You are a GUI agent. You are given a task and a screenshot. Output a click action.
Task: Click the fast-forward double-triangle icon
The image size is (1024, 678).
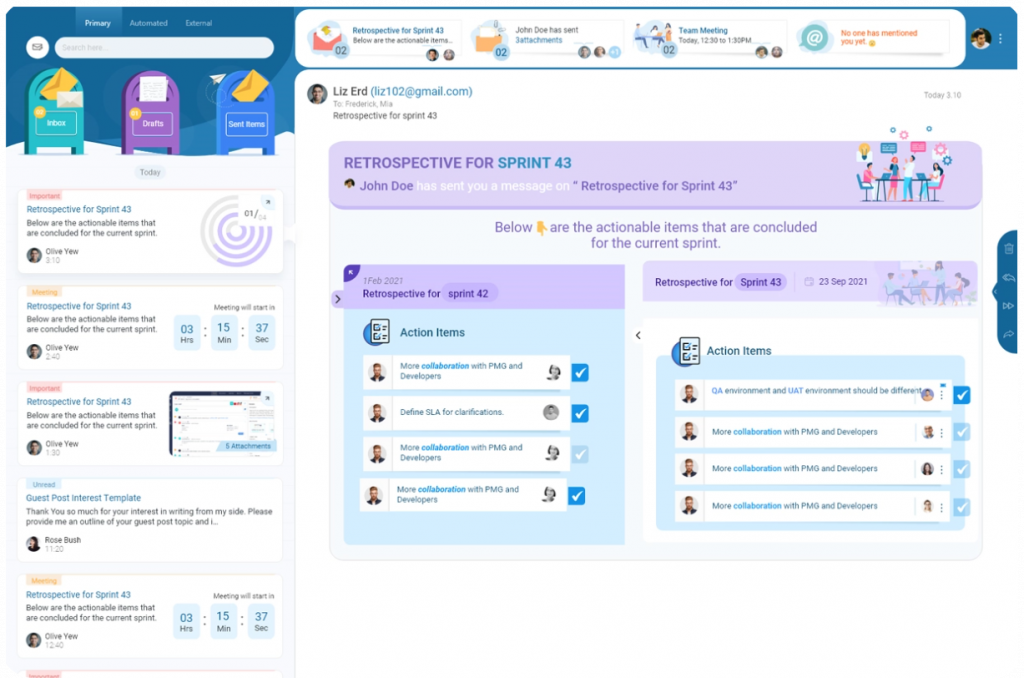coord(1009,306)
